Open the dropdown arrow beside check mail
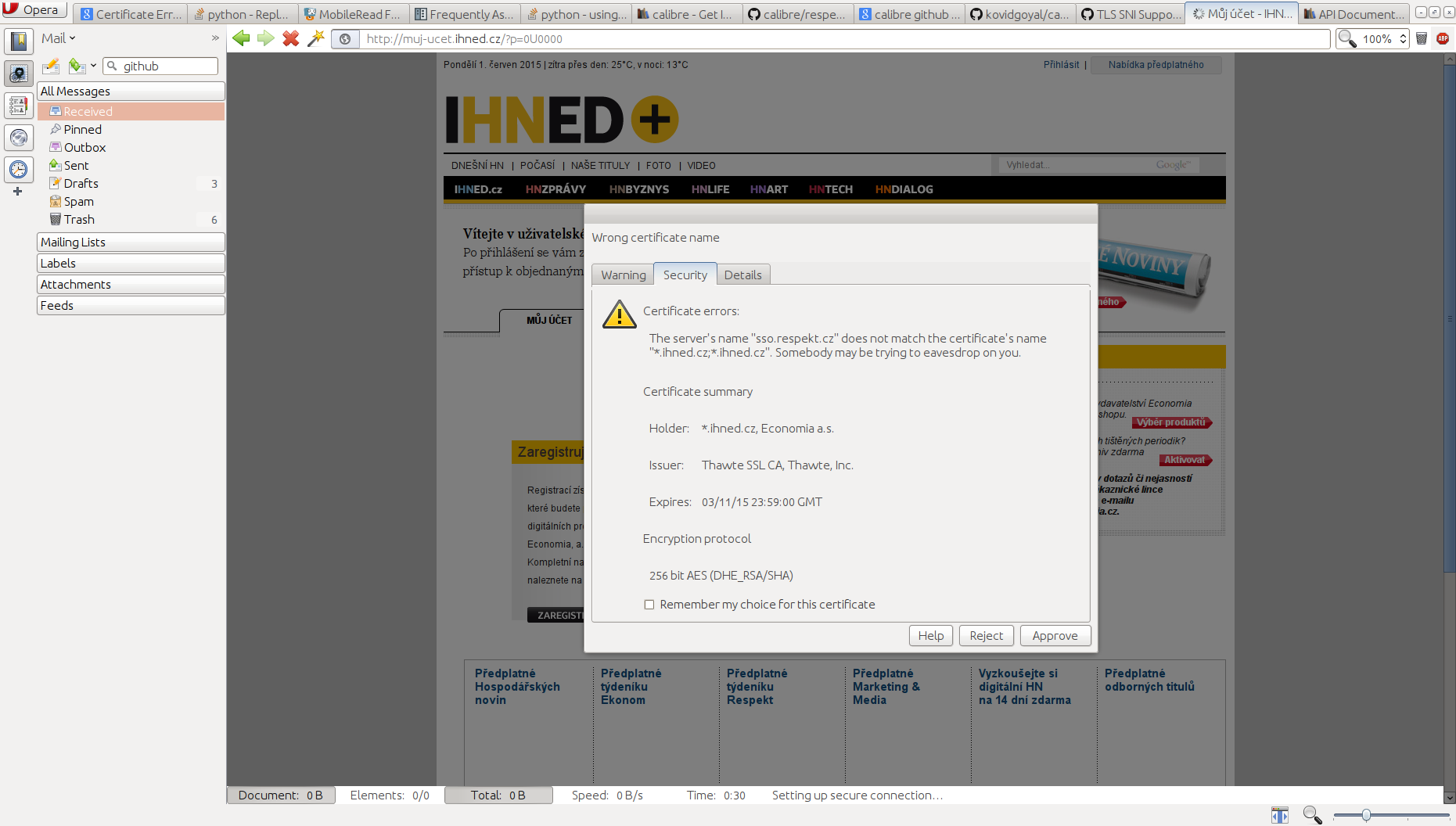 pyautogui.click(x=93, y=66)
